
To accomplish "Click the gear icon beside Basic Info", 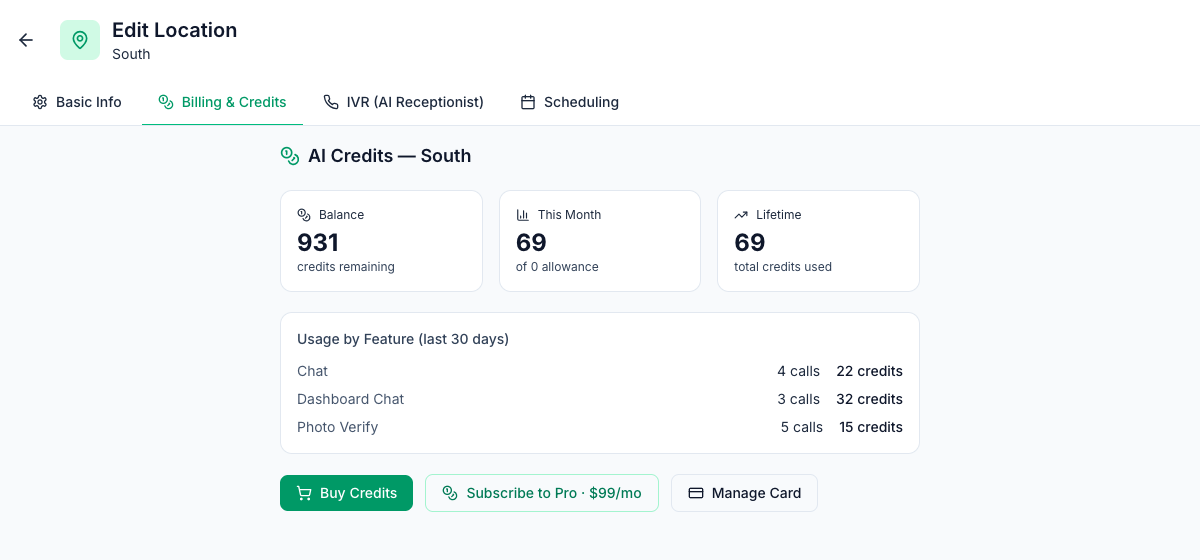I will point(40,102).
